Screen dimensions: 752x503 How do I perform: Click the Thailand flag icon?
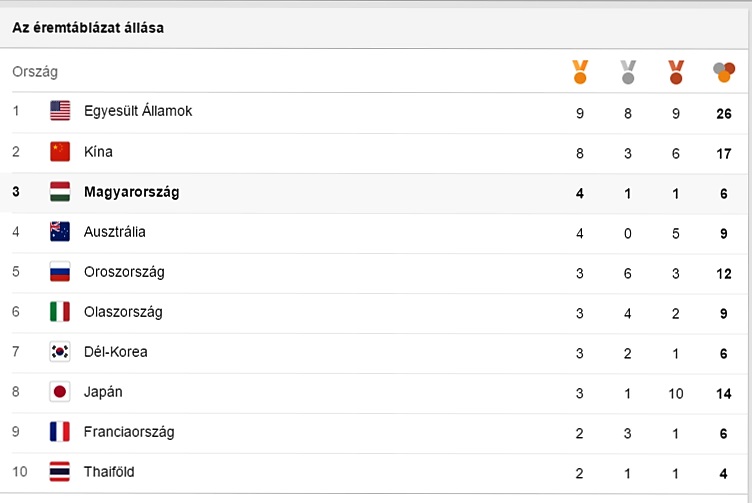(x=60, y=472)
